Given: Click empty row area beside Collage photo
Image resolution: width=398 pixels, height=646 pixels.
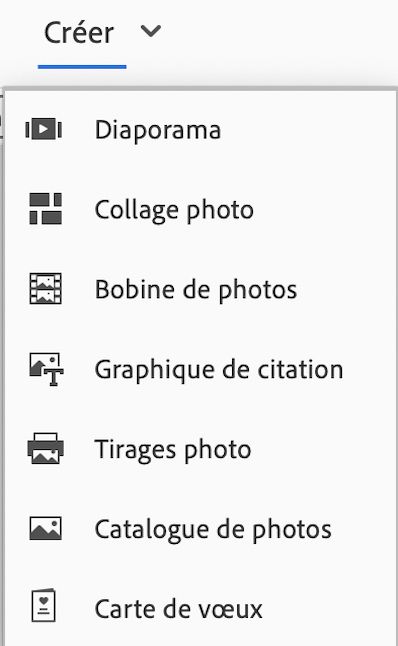Looking at the screenshot, I should pyautogui.click(x=323, y=210).
